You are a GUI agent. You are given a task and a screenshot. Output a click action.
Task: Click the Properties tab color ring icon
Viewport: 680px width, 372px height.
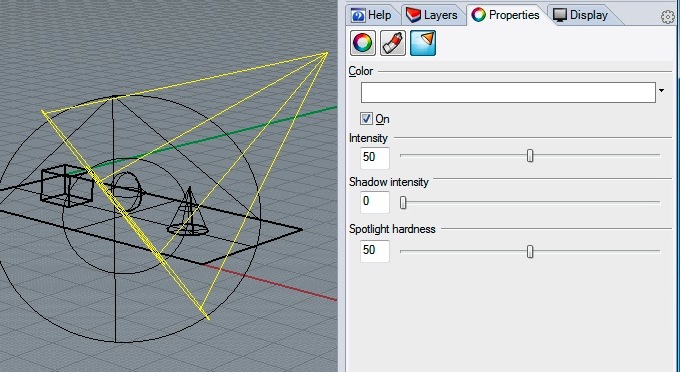479,15
